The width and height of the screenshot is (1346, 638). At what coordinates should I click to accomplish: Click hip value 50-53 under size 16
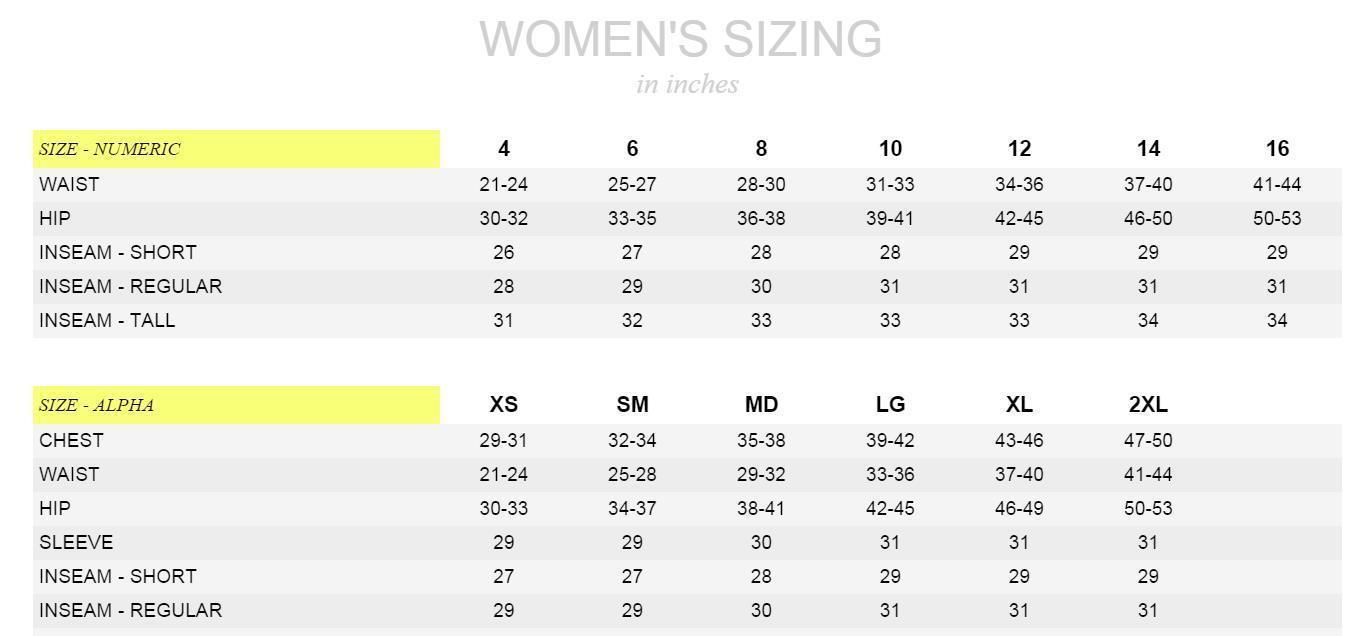click(1277, 219)
